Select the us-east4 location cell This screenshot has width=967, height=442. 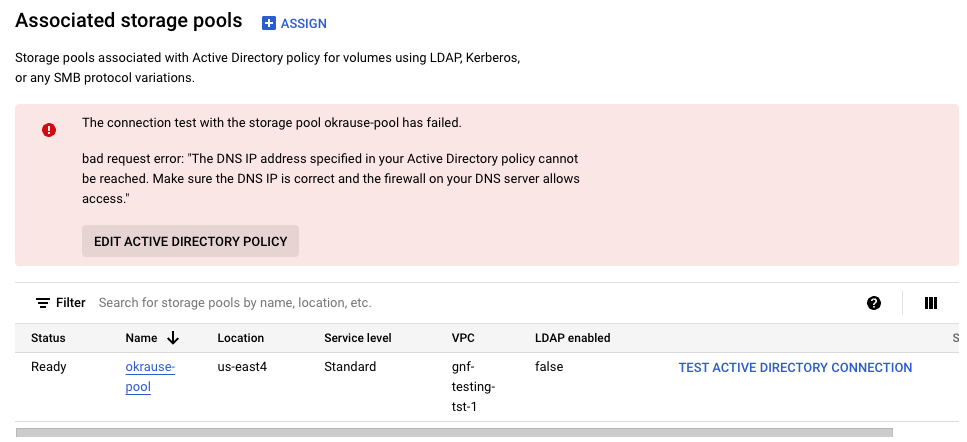242,367
